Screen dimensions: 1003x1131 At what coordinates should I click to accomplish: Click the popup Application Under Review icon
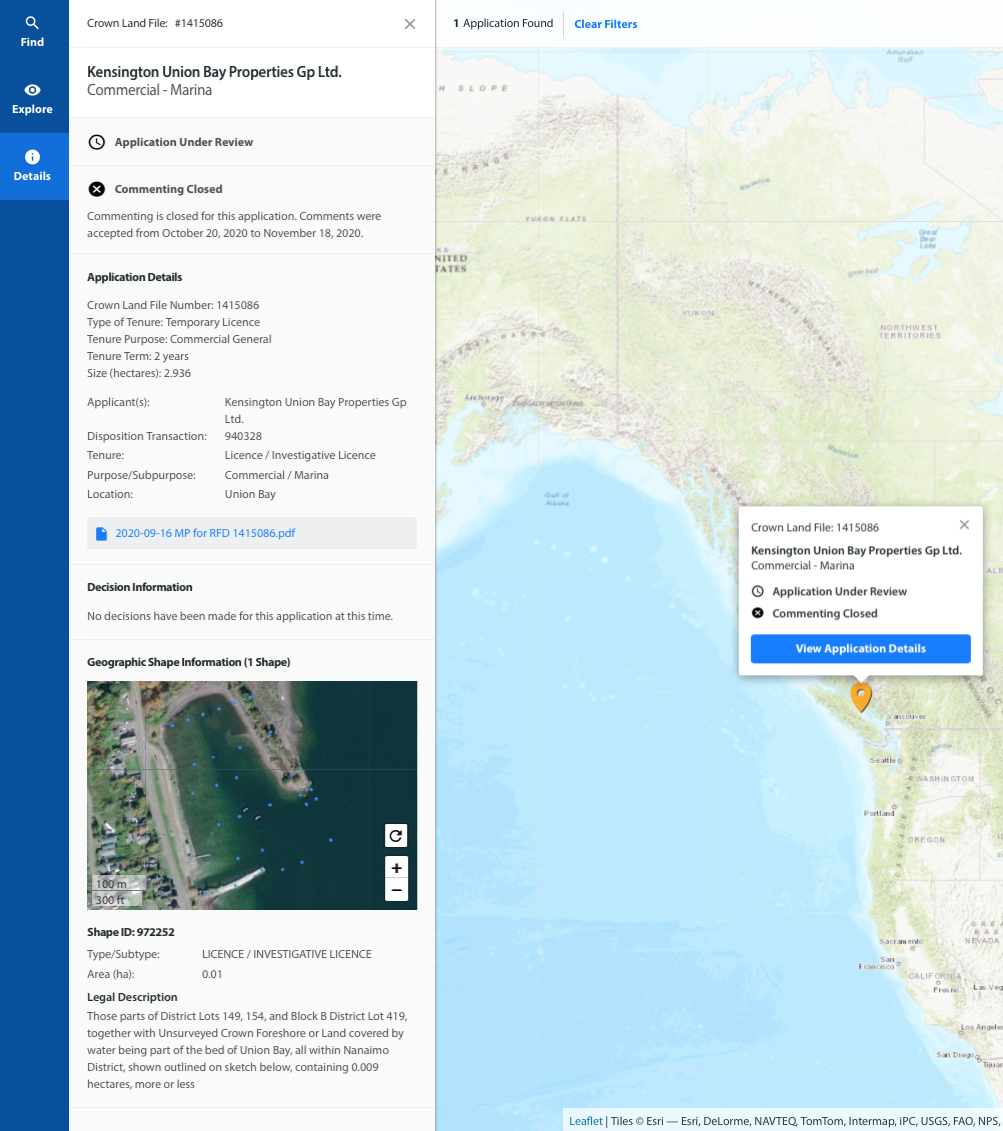click(758, 592)
